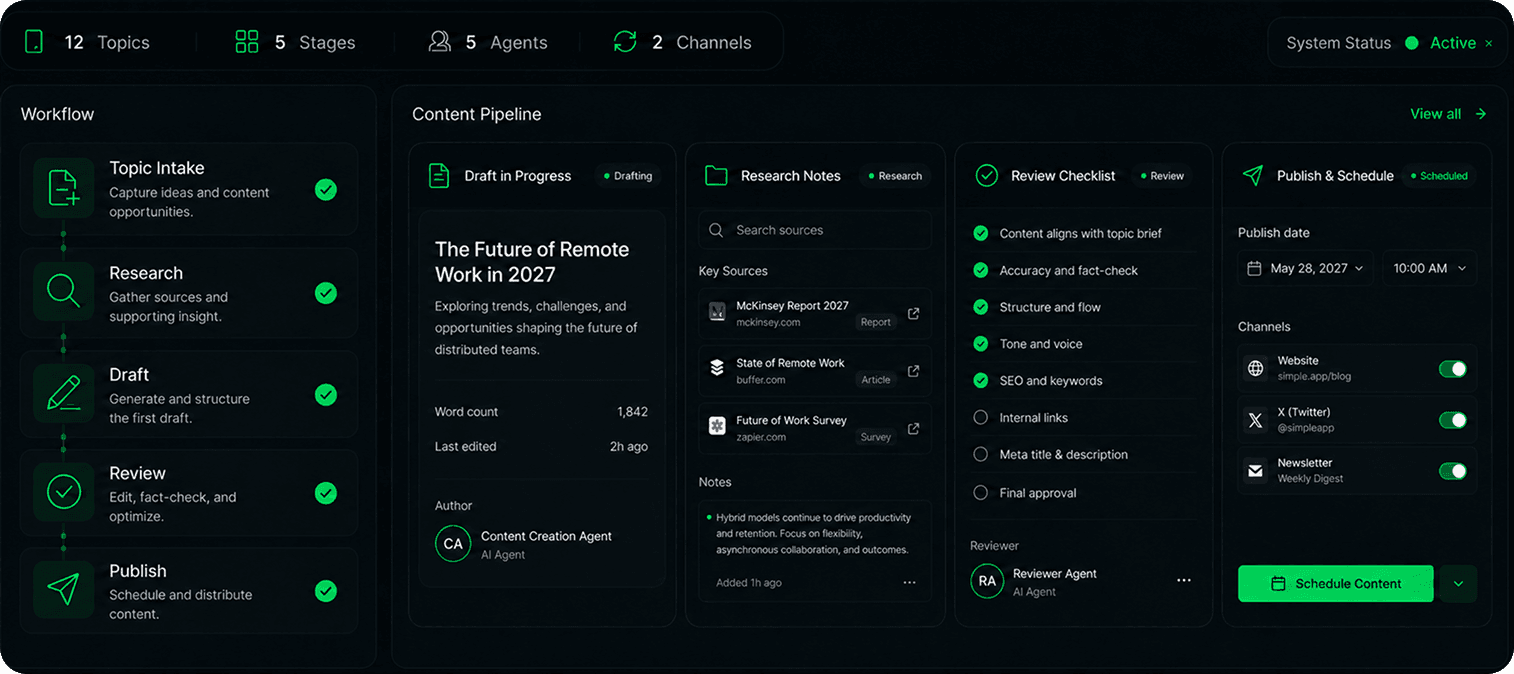Click the Search sources field
Viewport: 1514px width, 674px height.
[815, 230]
